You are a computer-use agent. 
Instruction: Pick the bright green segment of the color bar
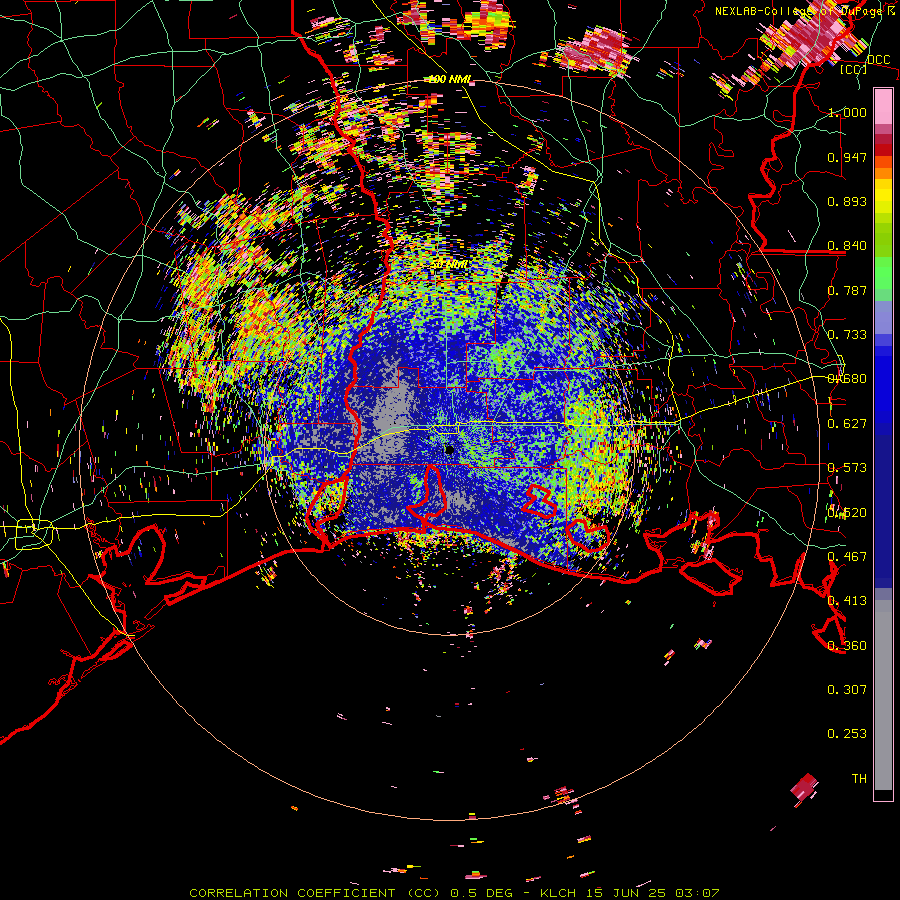point(883,273)
